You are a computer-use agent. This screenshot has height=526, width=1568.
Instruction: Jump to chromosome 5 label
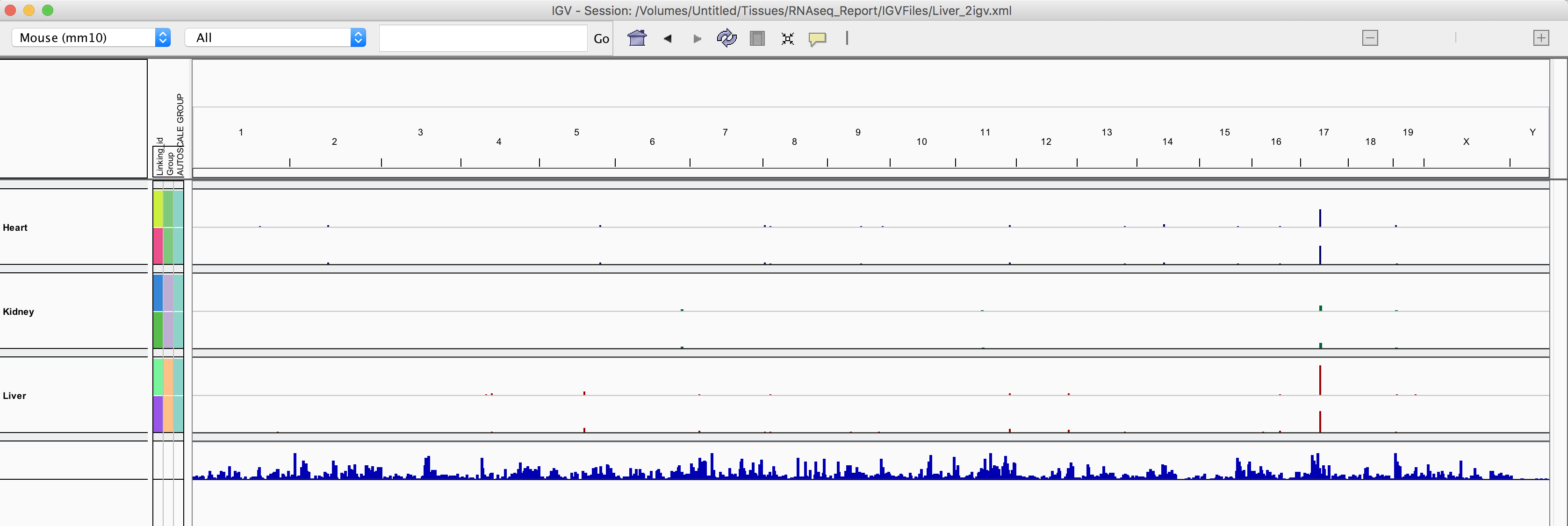click(x=576, y=132)
